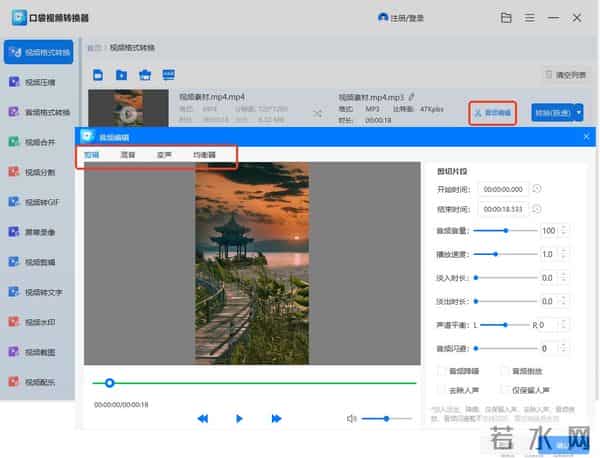Open the folder icon in title bar

[506, 18]
